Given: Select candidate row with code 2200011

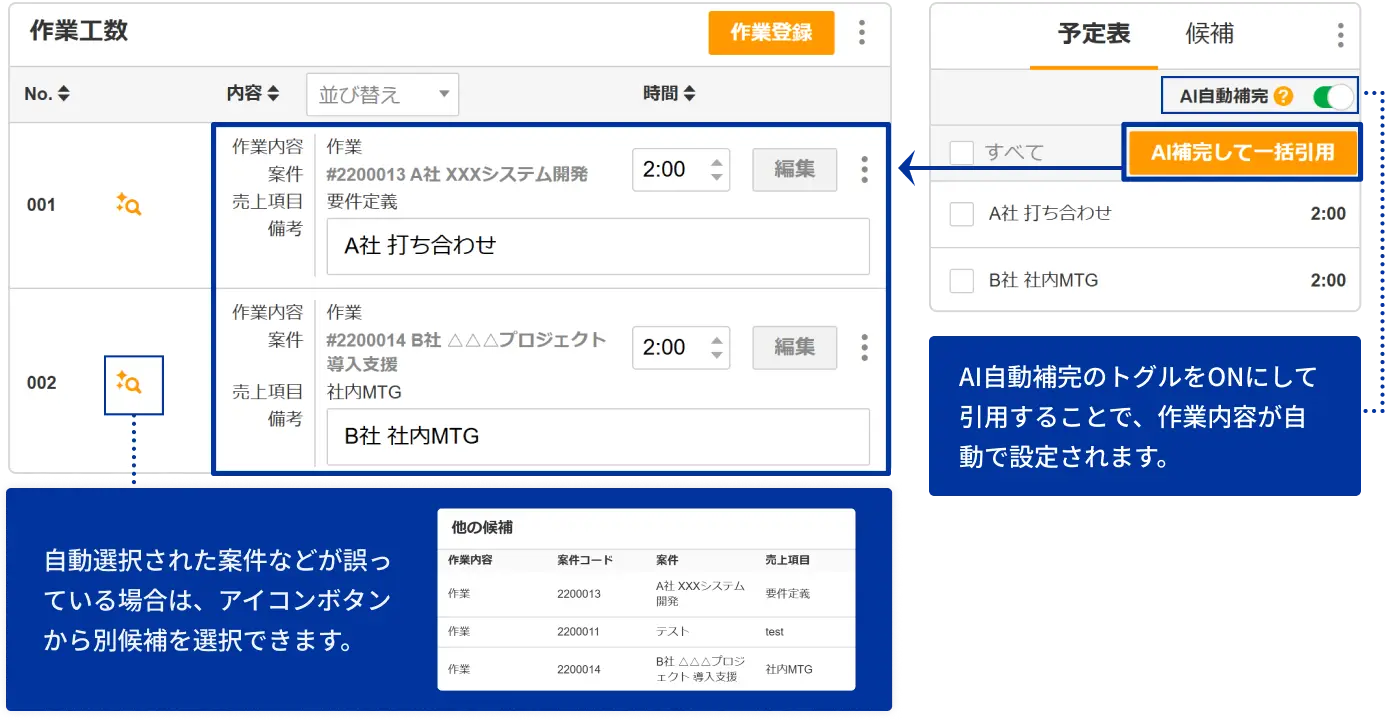Looking at the screenshot, I should tap(646, 632).
